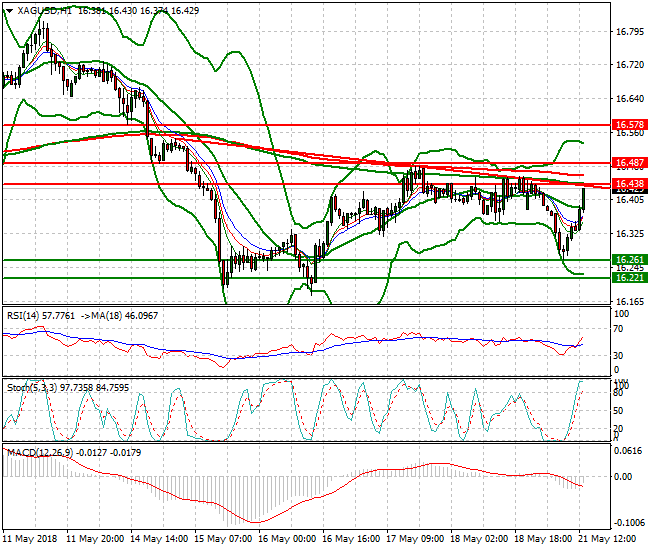The image size is (650, 550).
Task: Select the 14 May 14:00 time label
Action: click(159, 539)
